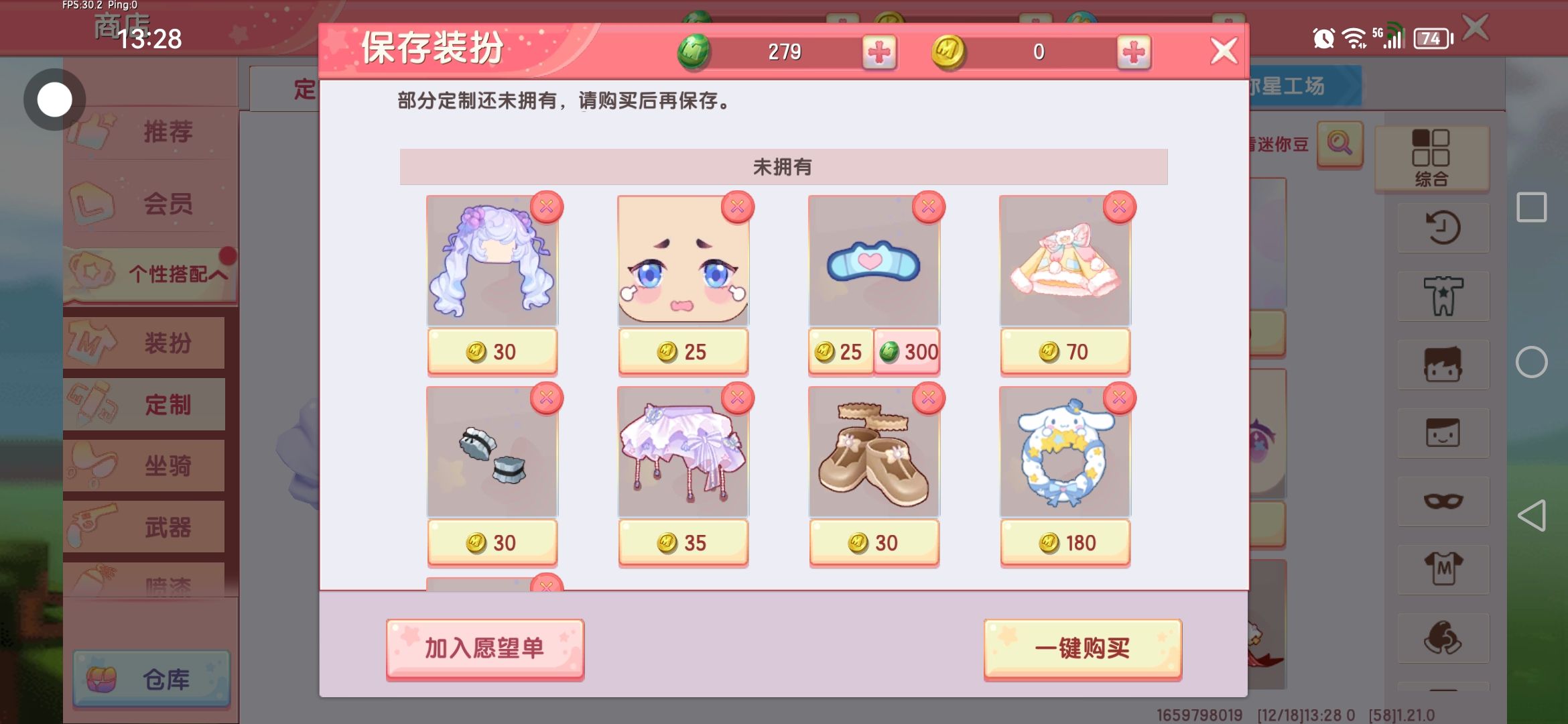
Task: Buy heart headband for 300 green beans
Action: coord(907,351)
